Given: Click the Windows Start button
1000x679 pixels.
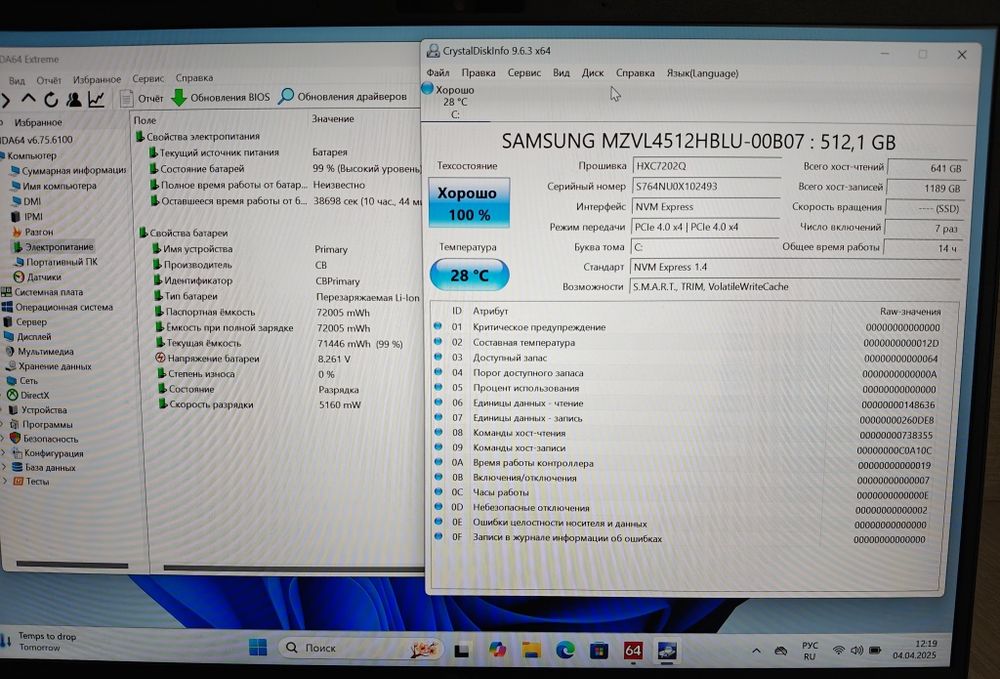Looking at the screenshot, I should [258, 648].
